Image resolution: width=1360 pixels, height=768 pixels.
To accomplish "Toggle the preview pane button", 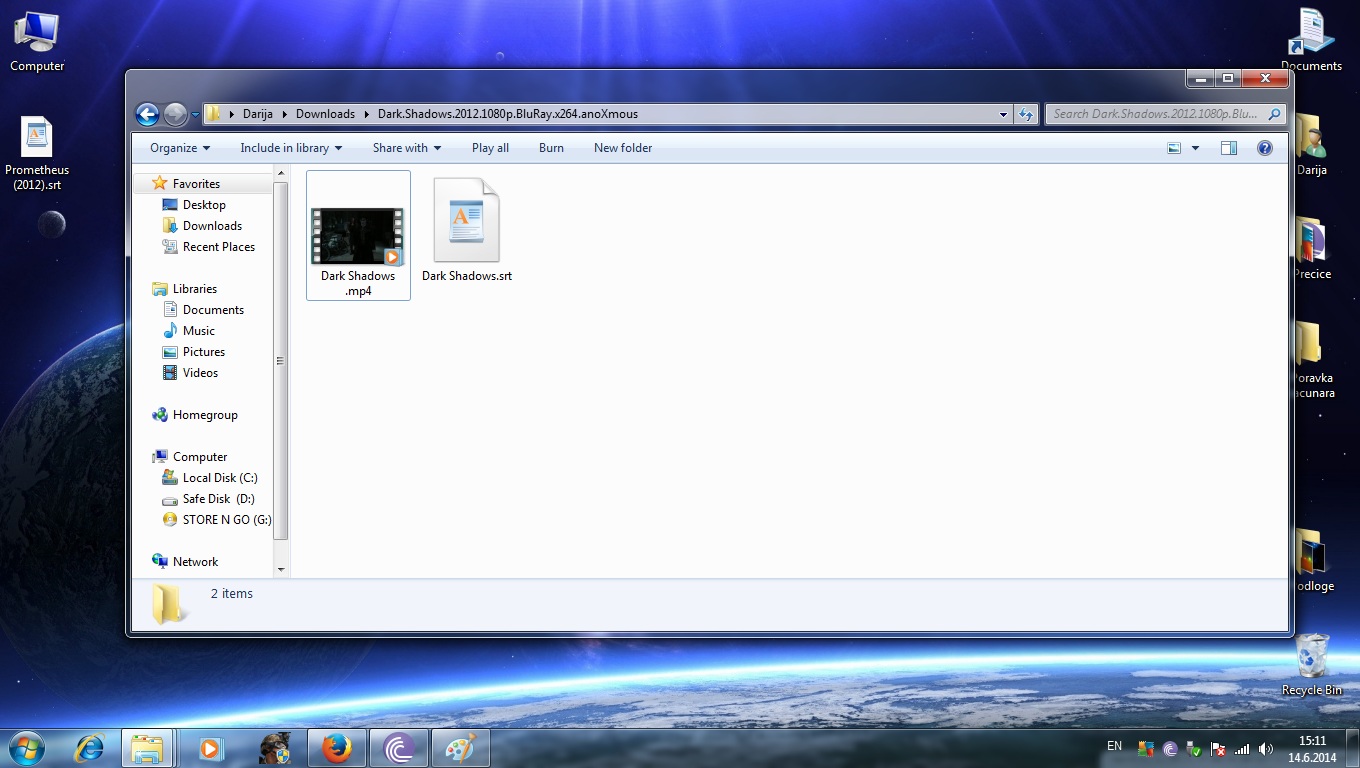I will tap(1229, 148).
